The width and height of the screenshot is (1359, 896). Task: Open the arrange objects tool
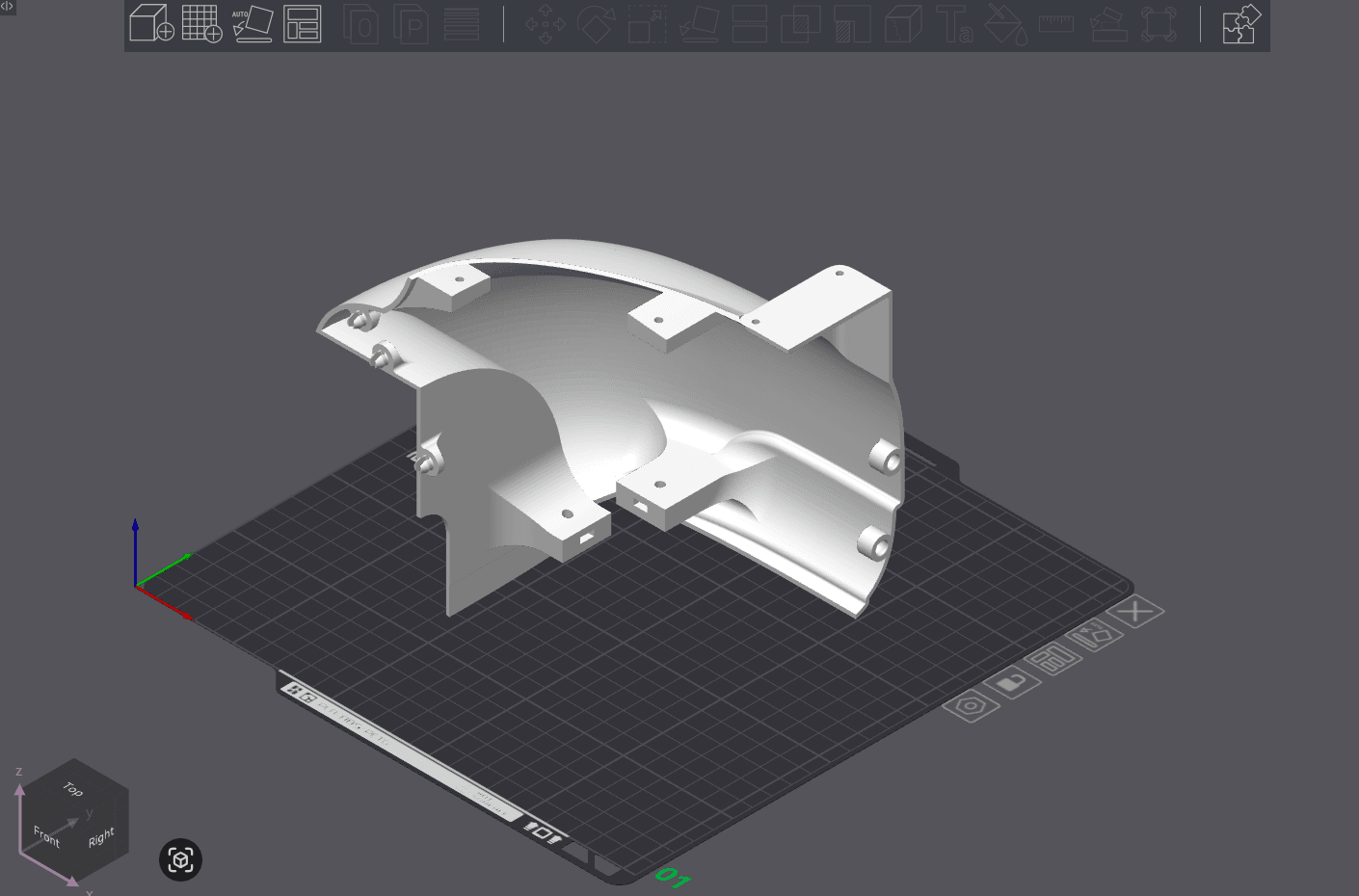pos(303,24)
